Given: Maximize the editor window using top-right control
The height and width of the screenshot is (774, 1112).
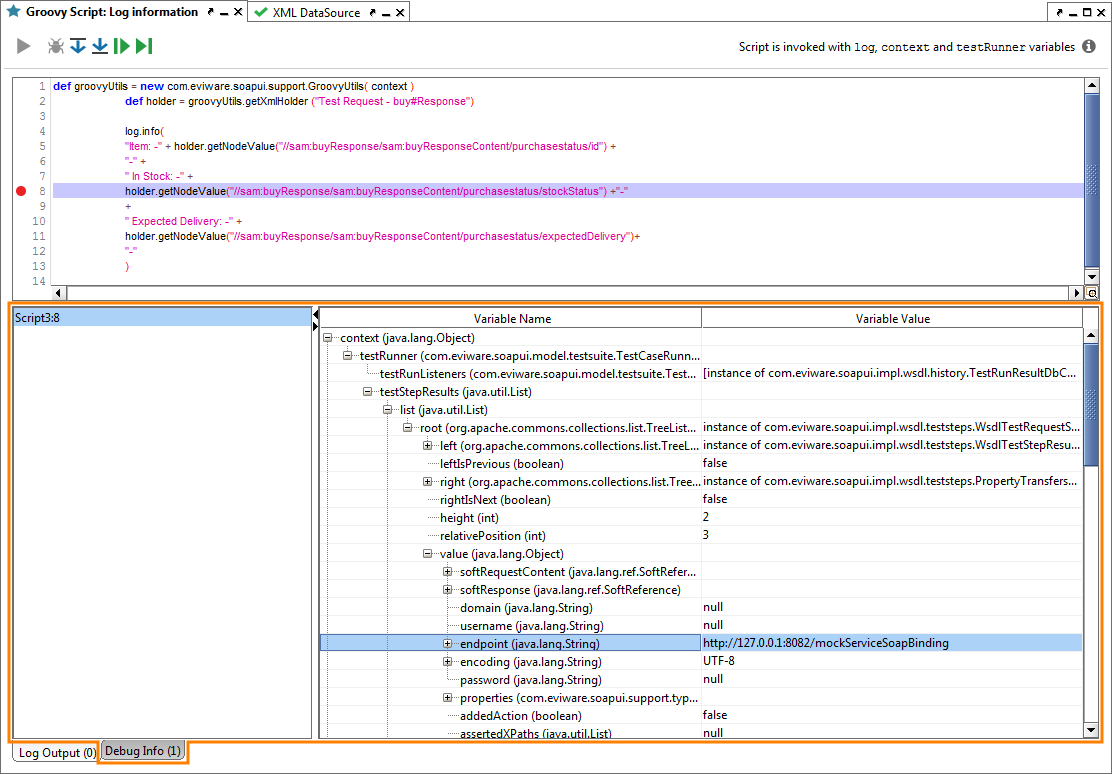Looking at the screenshot, I should click(x=1086, y=13).
